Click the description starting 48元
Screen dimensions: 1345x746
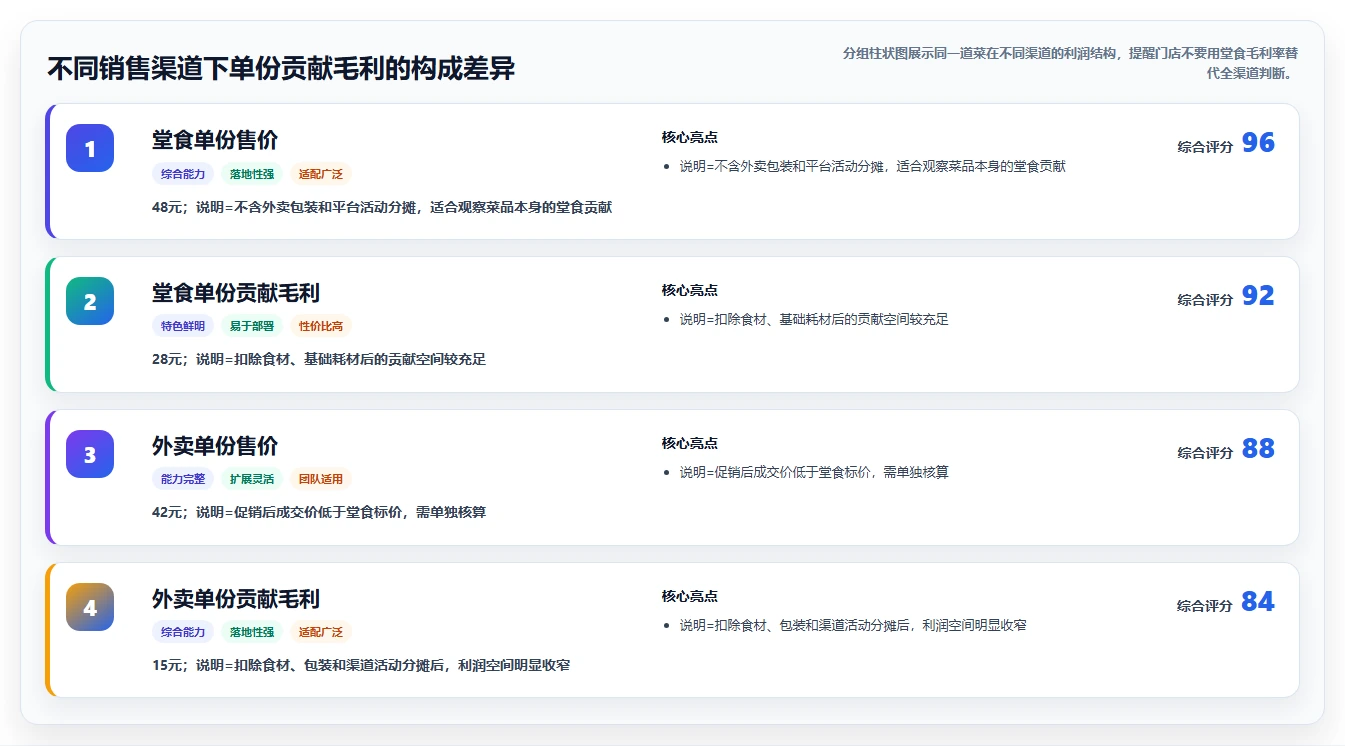click(382, 207)
